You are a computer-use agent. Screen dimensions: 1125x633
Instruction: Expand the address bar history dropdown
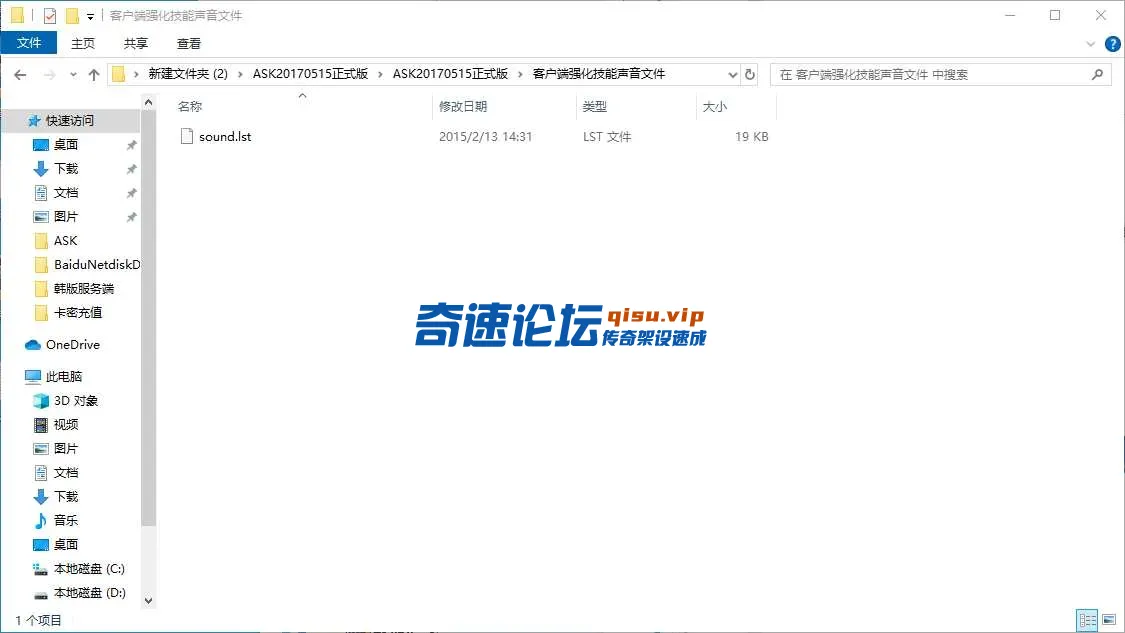point(733,75)
